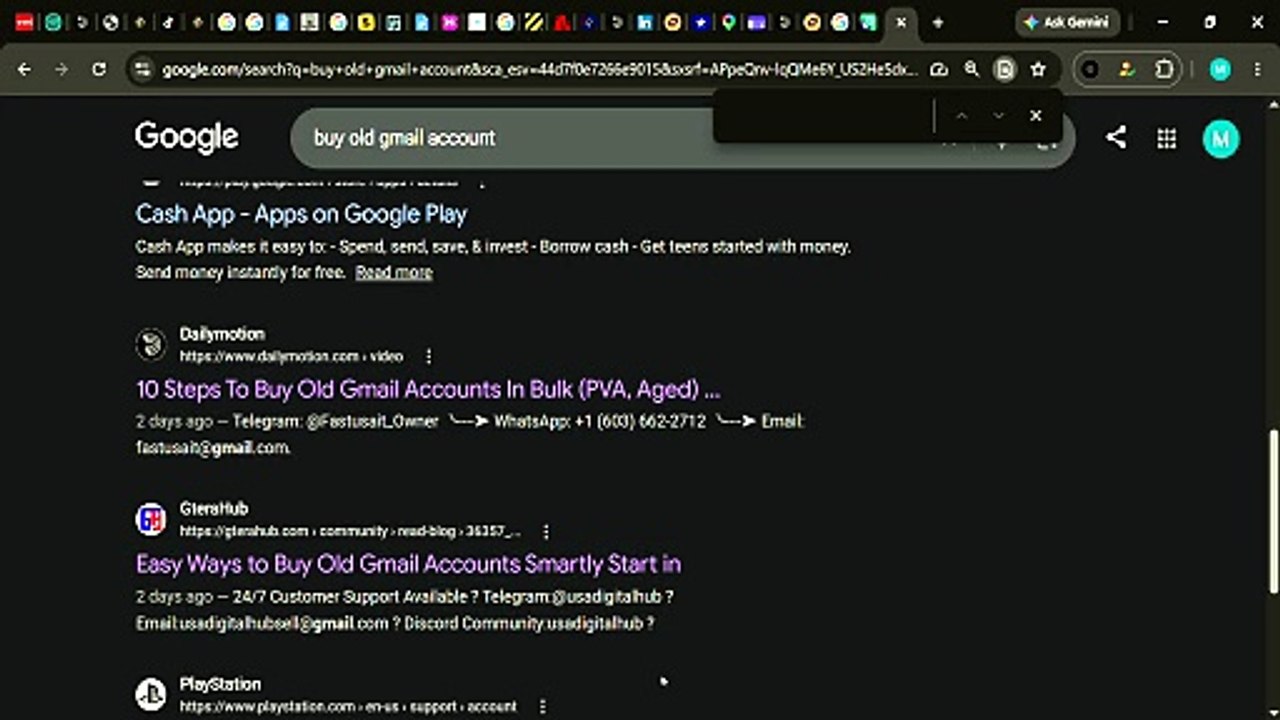Open more options for GtersHub result

pyautogui.click(x=545, y=531)
